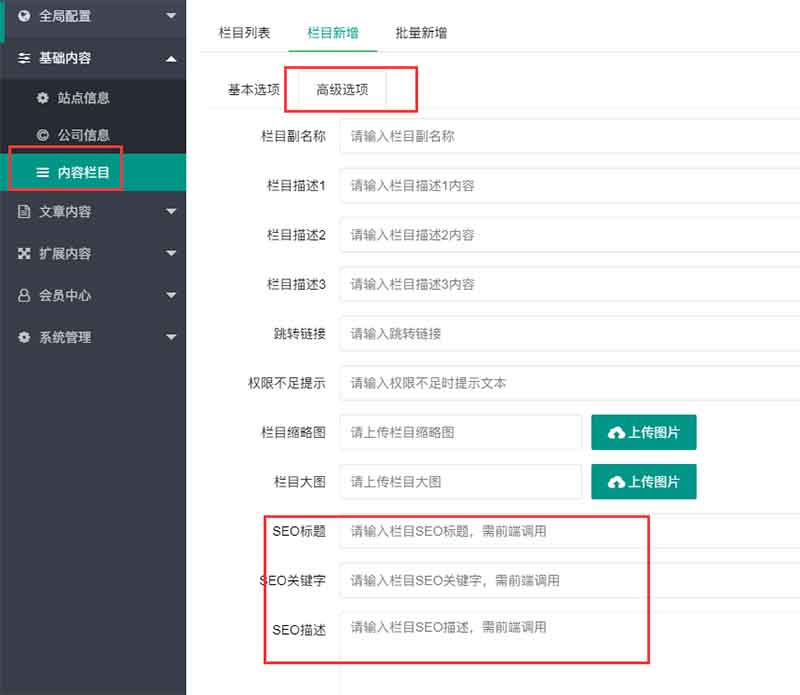Open the 批量新增 tab
This screenshot has height=695, width=800.
pos(420,32)
